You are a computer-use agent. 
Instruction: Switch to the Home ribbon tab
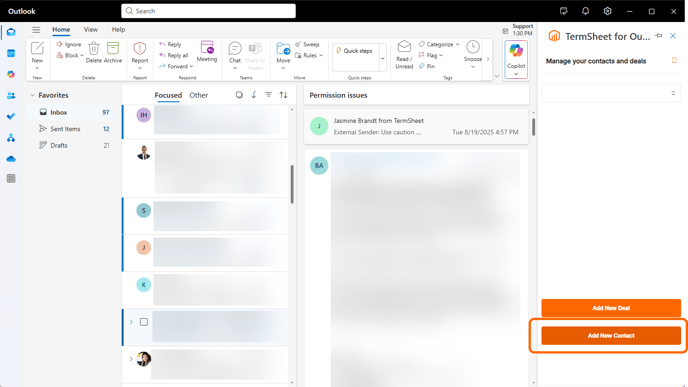coord(61,29)
